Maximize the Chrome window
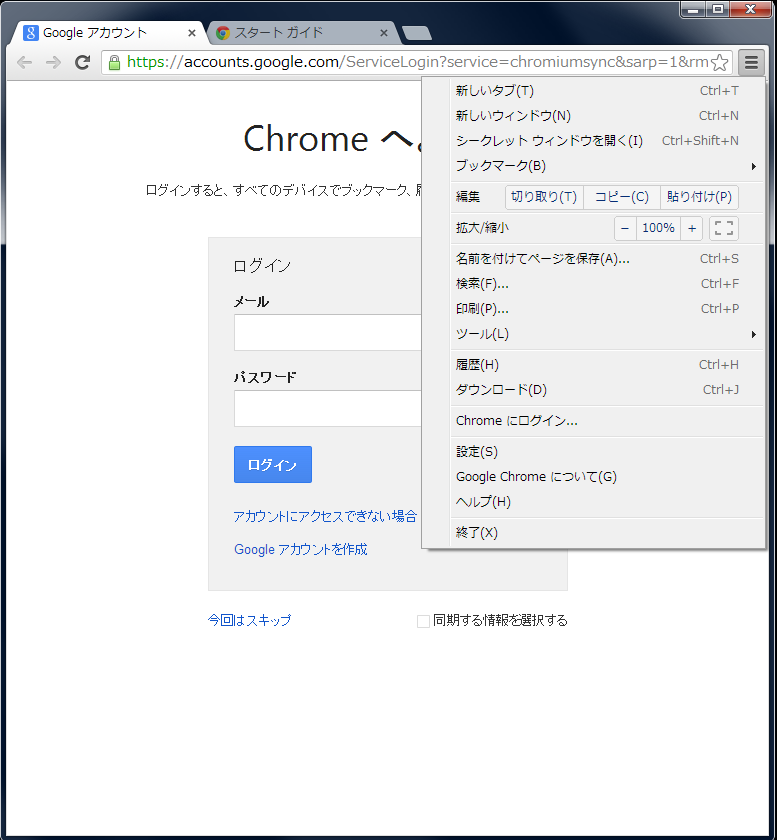 (x=718, y=10)
